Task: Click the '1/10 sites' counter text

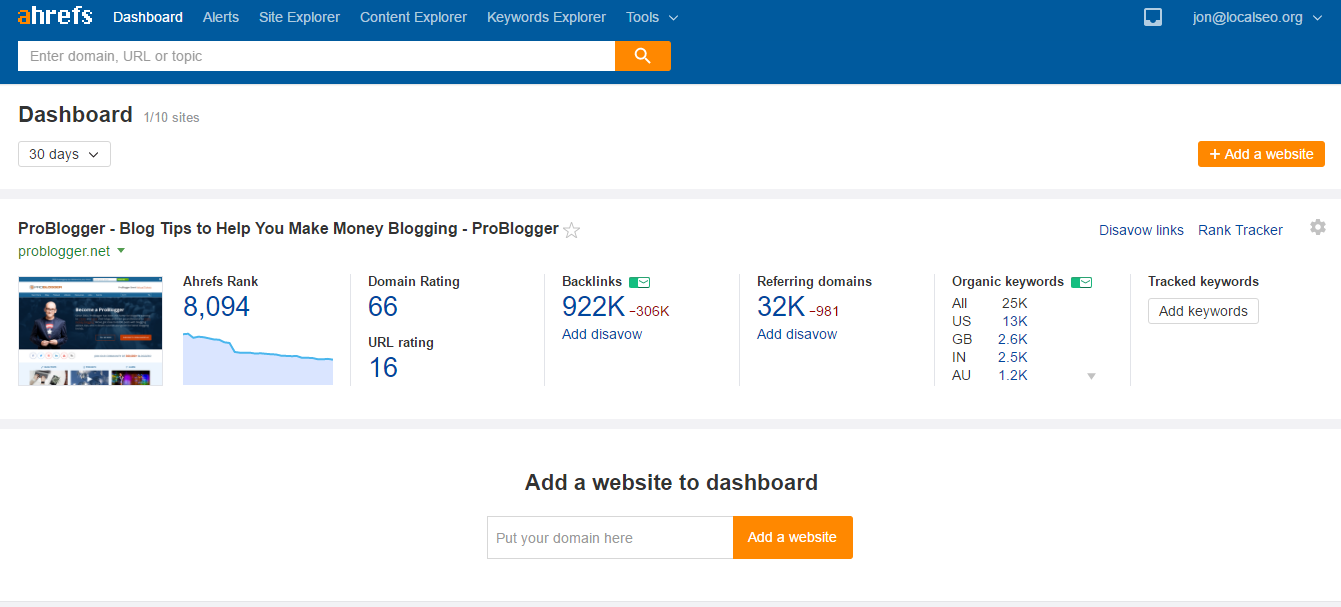Action: point(171,117)
